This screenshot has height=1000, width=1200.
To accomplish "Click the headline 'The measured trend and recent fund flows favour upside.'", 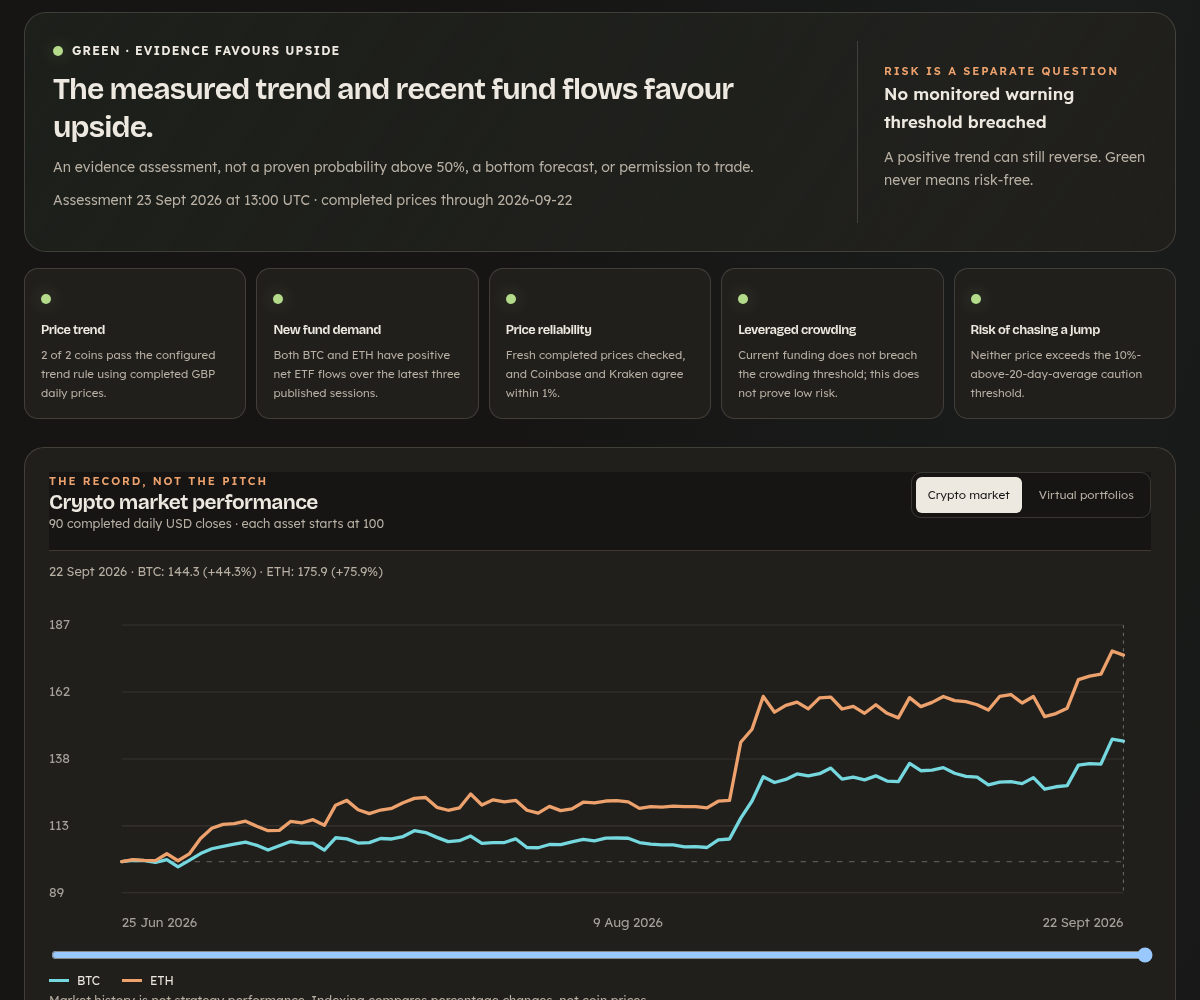I will pos(393,108).
